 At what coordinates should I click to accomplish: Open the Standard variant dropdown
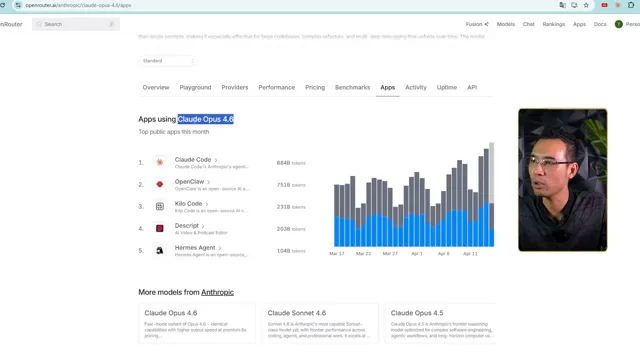[167, 61]
